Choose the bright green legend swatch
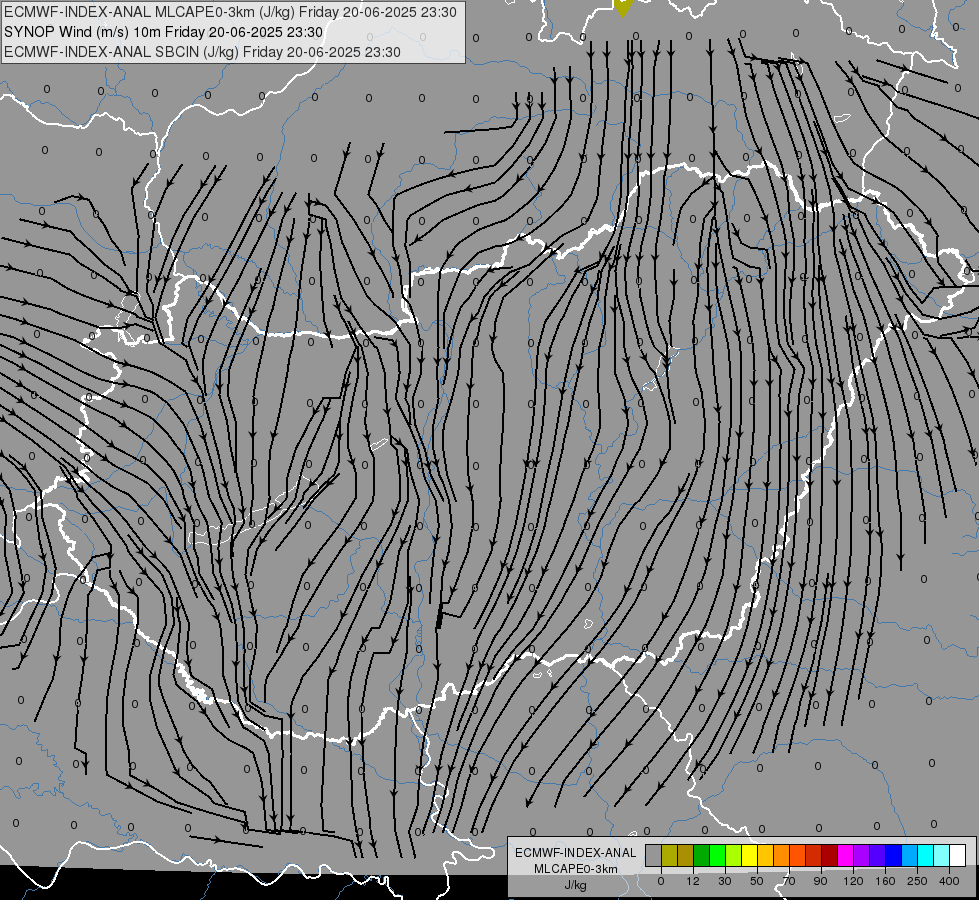The image size is (979, 900). point(717,855)
